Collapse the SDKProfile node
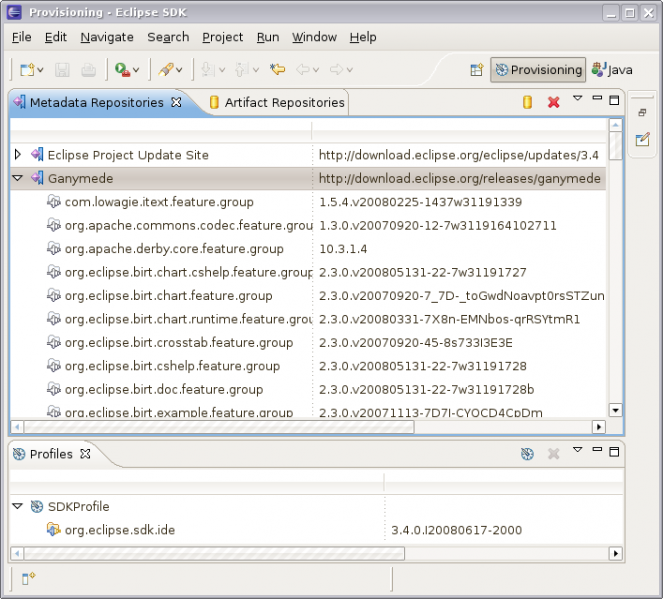 coord(17,506)
